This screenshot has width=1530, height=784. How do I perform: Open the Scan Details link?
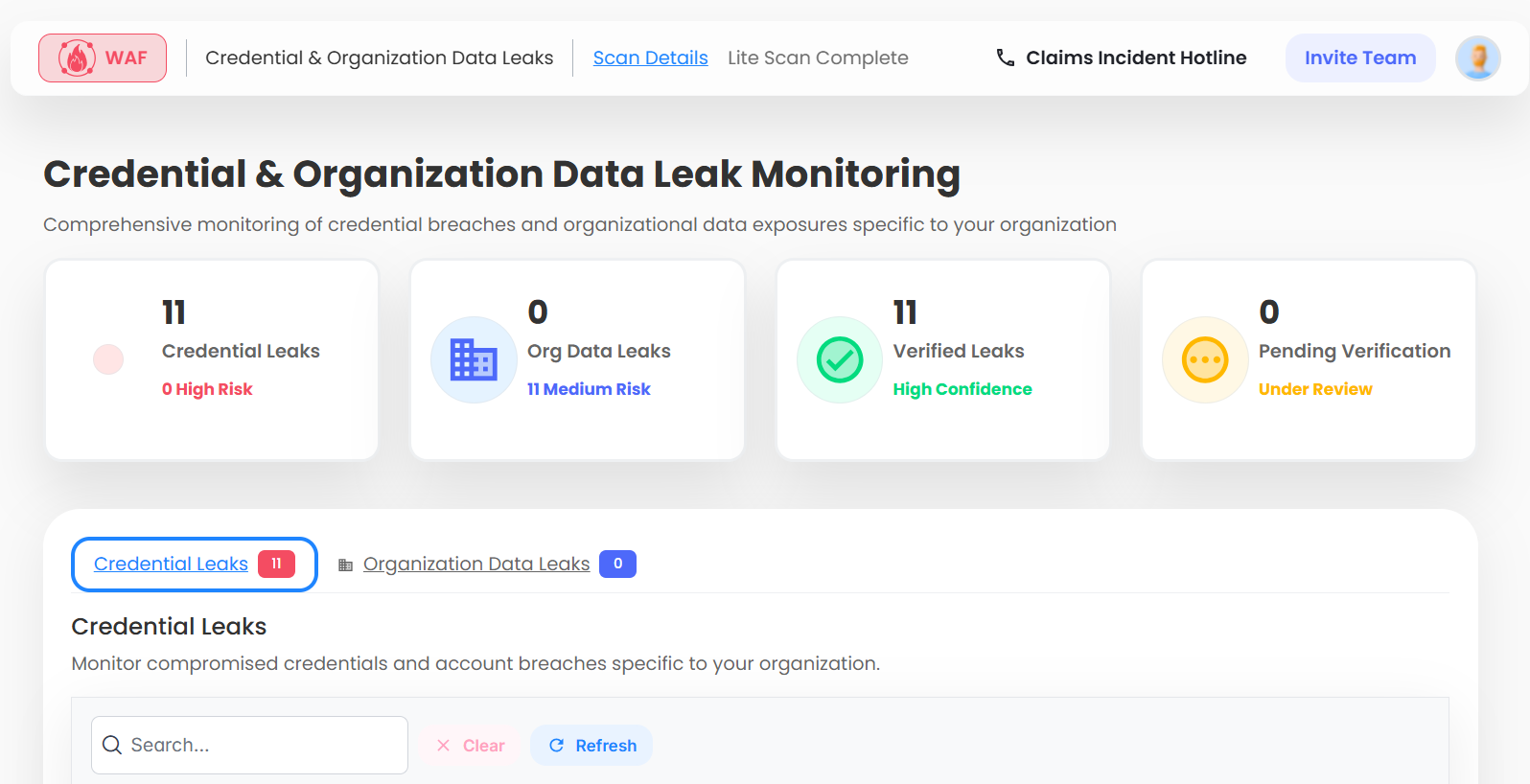click(650, 58)
